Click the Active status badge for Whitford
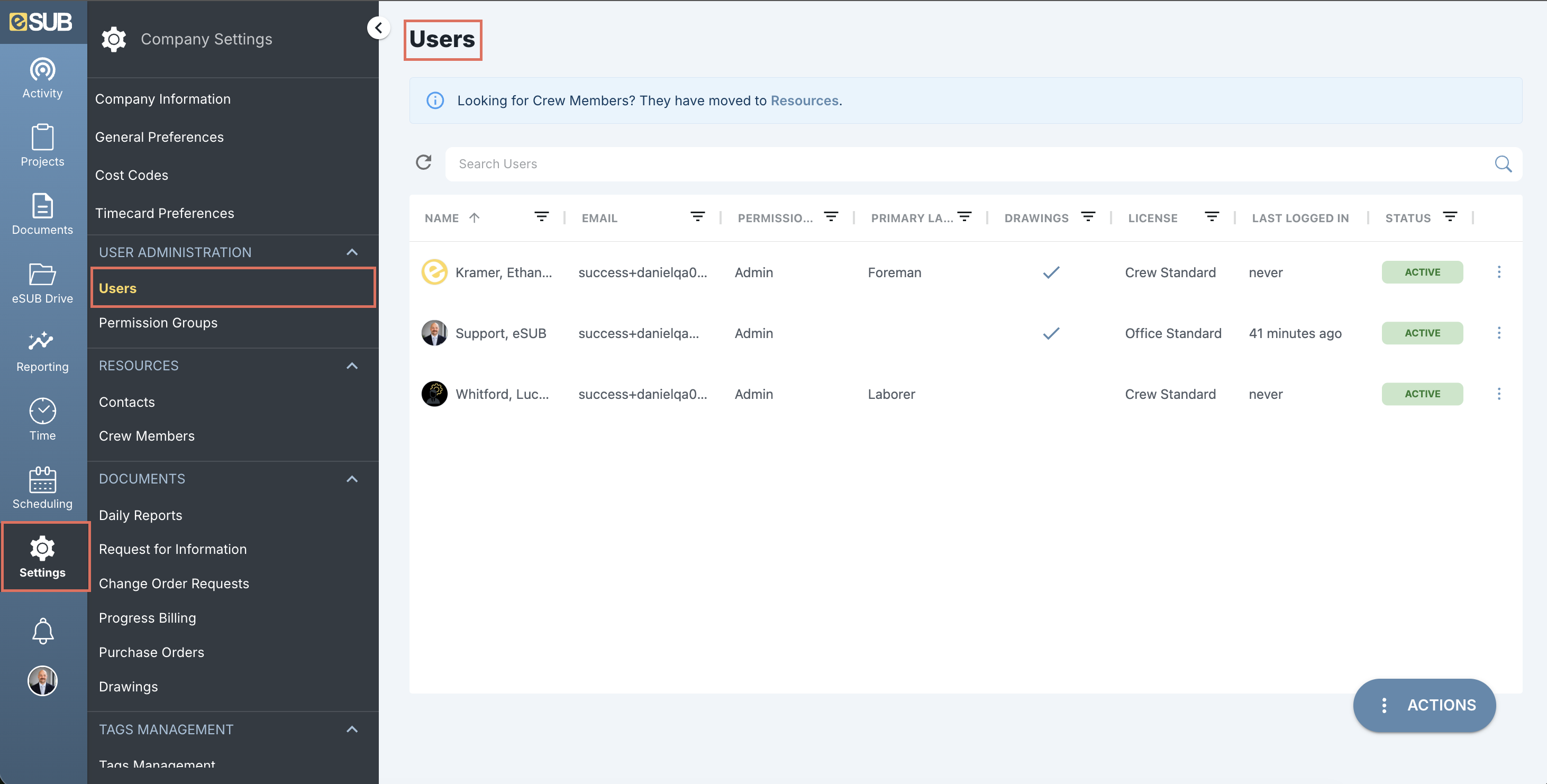Image resolution: width=1547 pixels, height=784 pixels. [x=1422, y=394]
